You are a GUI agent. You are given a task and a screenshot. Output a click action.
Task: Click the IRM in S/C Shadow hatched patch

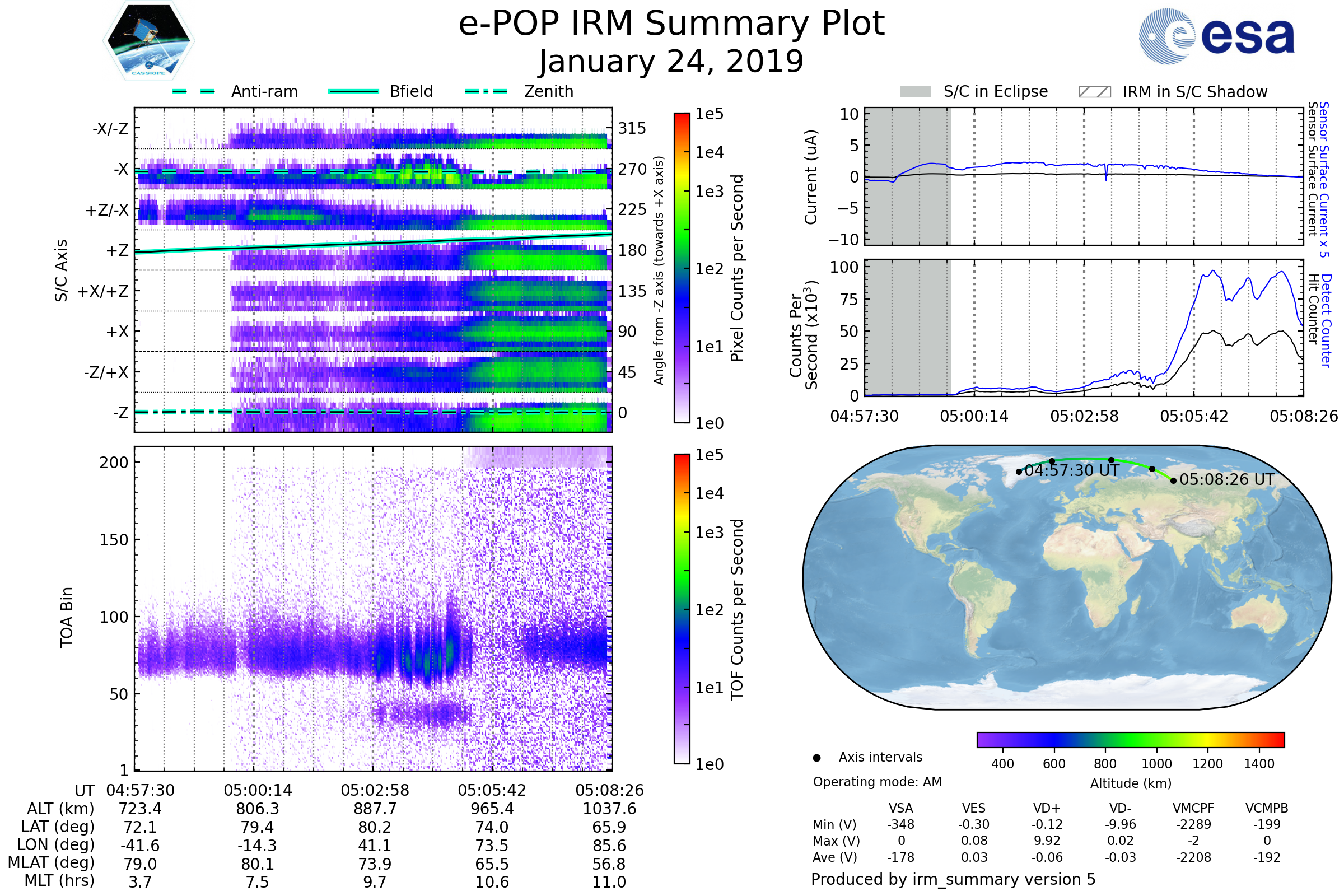tap(1094, 92)
